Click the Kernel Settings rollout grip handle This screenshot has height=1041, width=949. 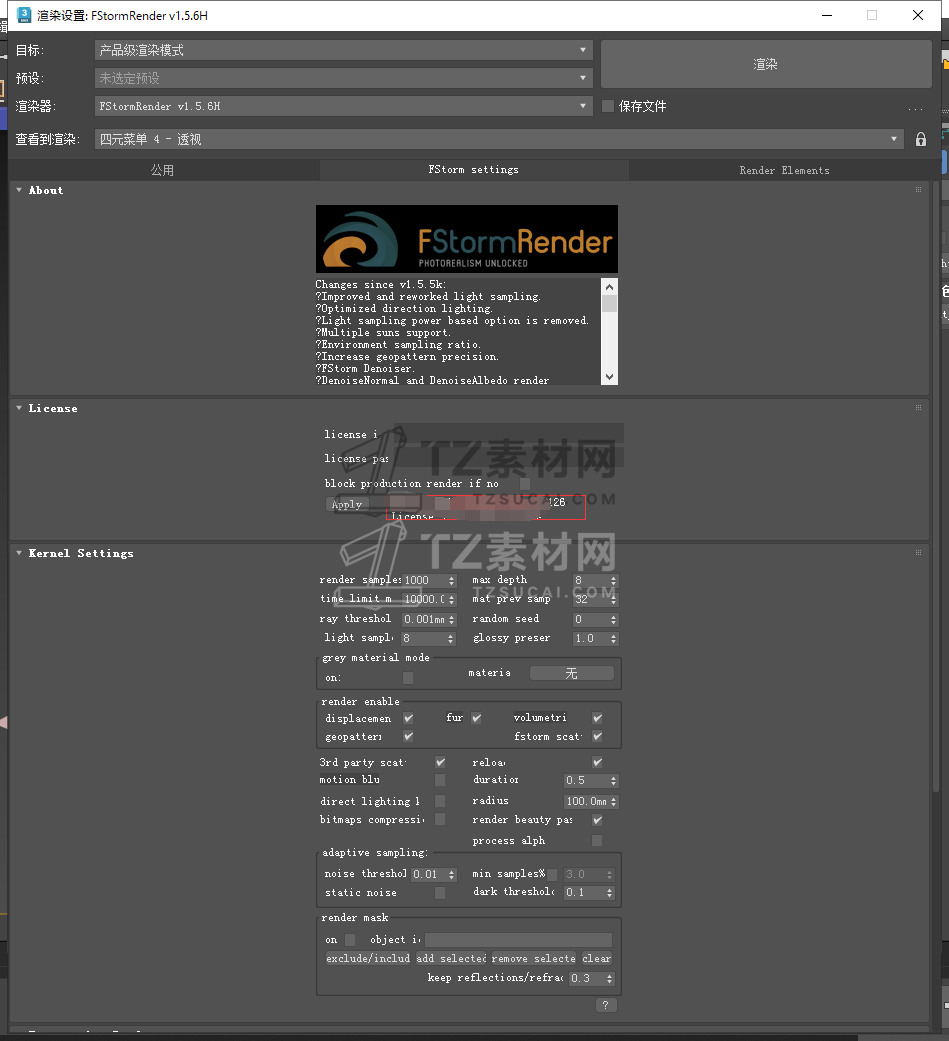(x=918, y=552)
